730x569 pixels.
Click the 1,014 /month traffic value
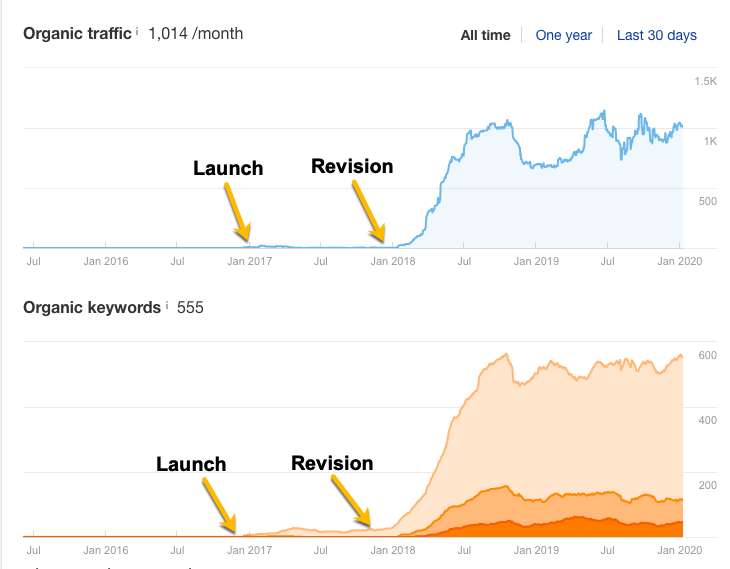(196, 33)
